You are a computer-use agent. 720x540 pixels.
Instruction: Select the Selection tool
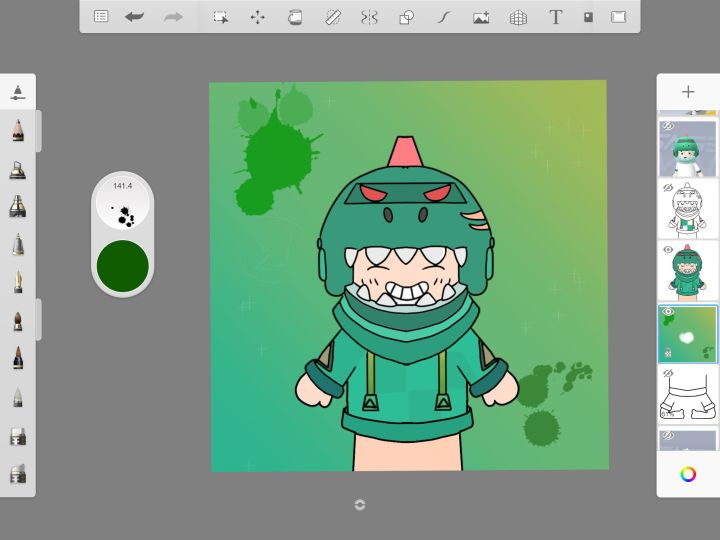(x=220, y=17)
